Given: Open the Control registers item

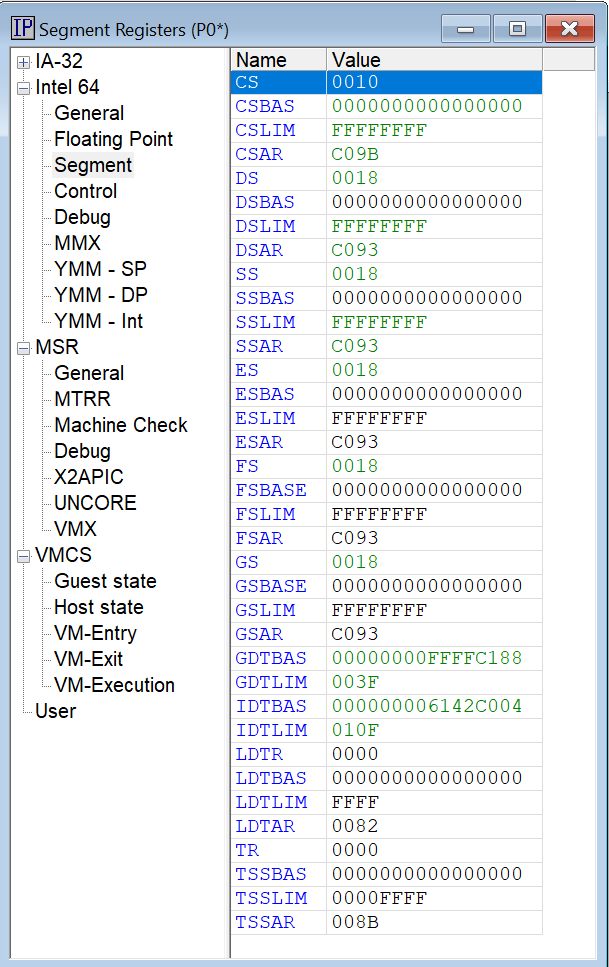Looking at the screenshot, I should (x=86, y=191).
